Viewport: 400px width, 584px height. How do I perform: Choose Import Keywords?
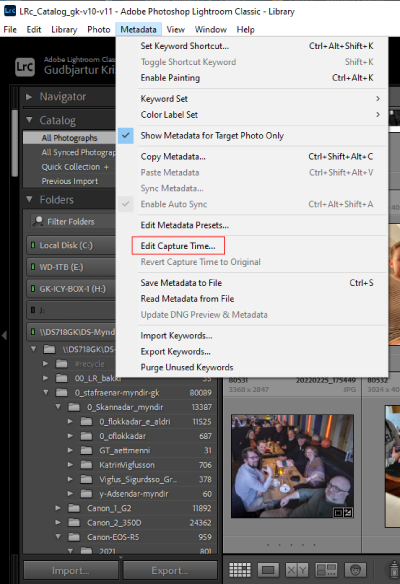(252, 336)
